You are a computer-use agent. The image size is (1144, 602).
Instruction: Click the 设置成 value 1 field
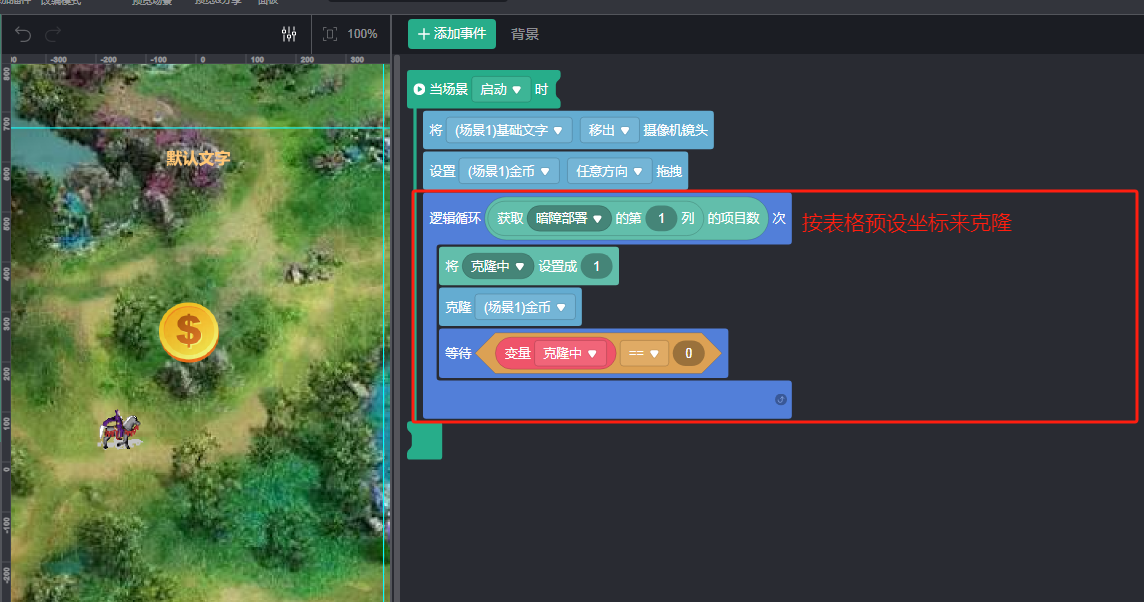pos(596,266)
